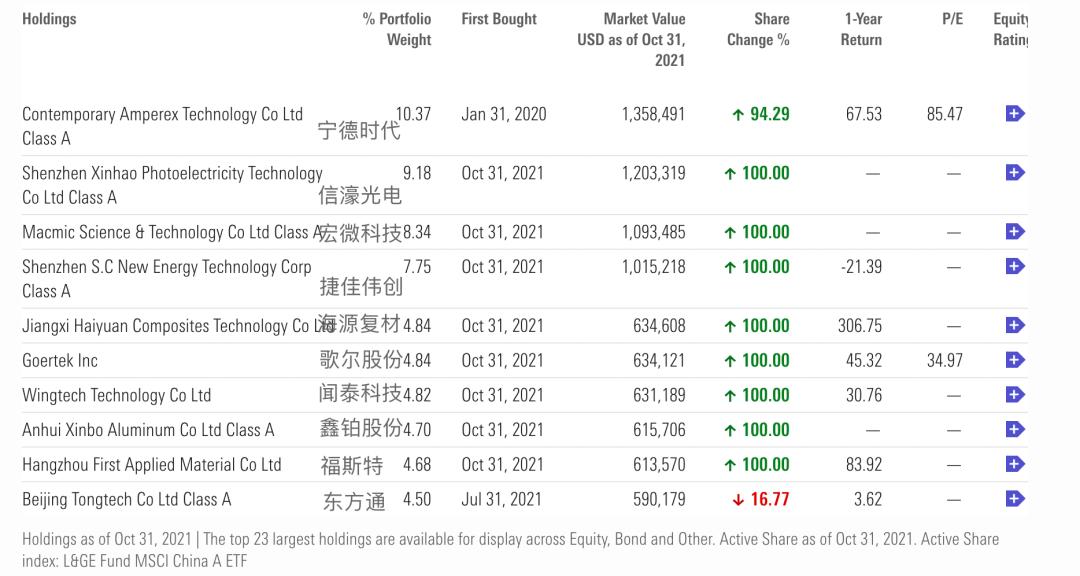Viewport: 1080px width, 576px height.
Task: Open Macmic Science equity rating icon
Action: 1014,232
